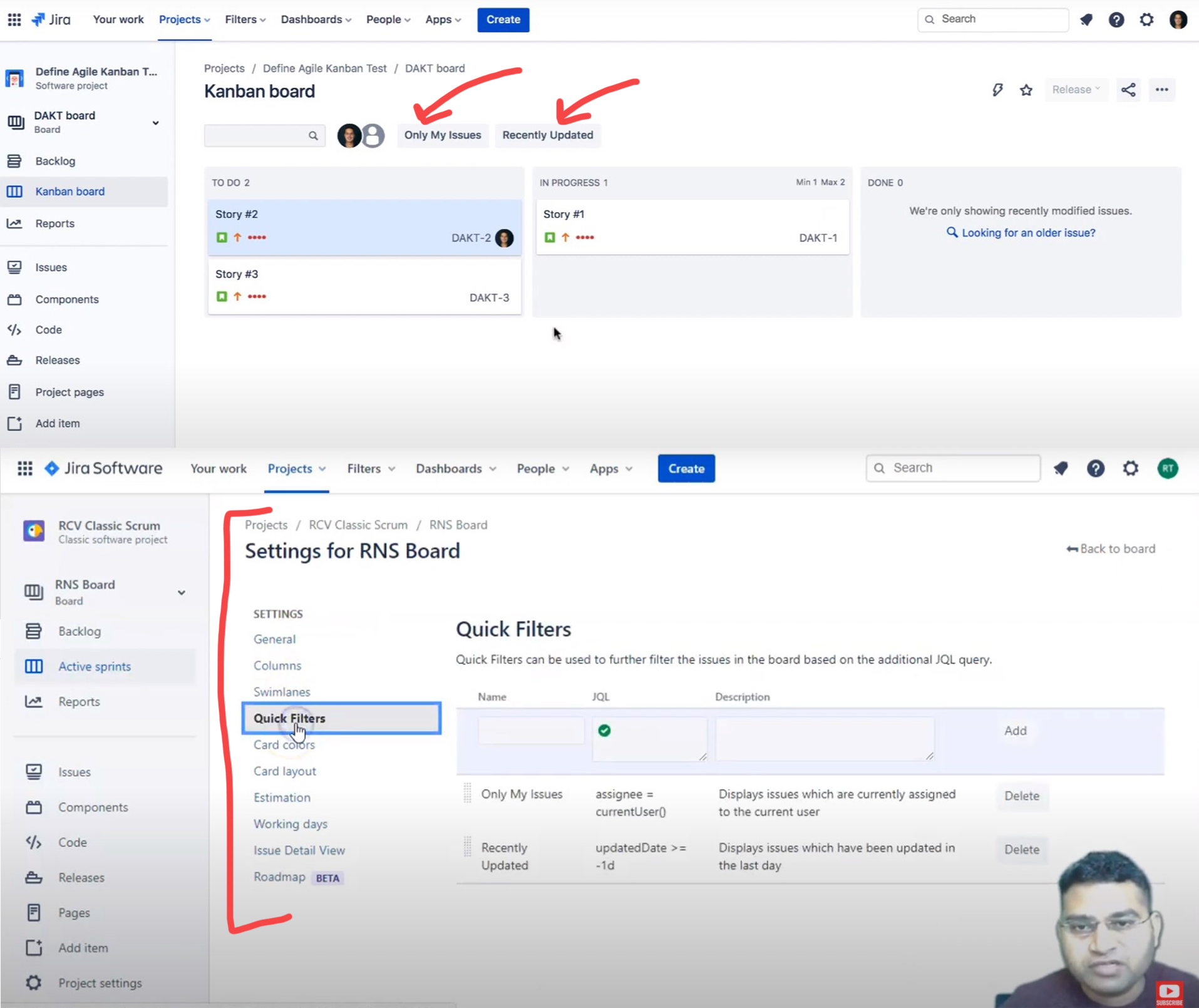Delete the Only My Issues filter
Image resolution: width=1199 pixels, height=1008 pixels.
point(1022,796)
